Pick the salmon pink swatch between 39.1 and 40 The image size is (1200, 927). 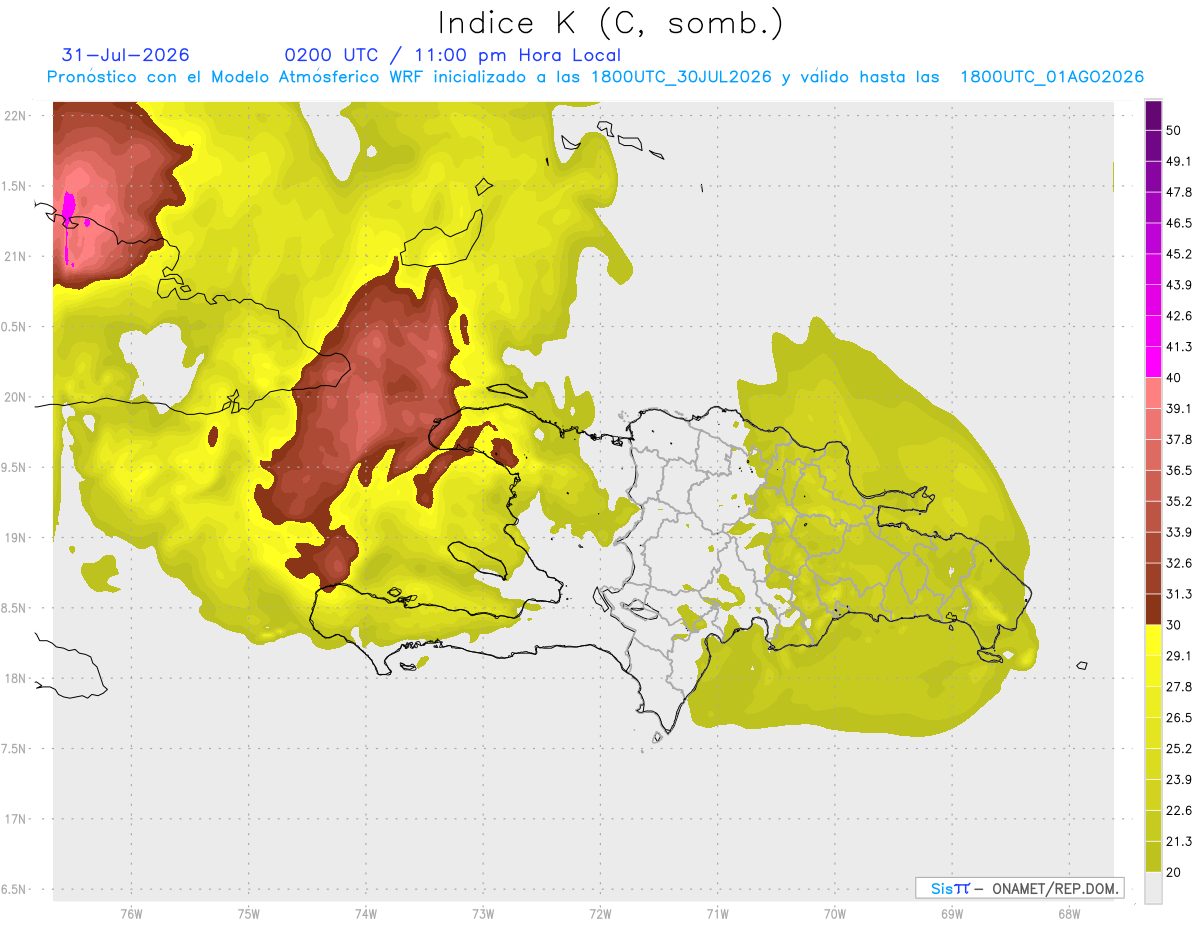[x=1153, y=392]
